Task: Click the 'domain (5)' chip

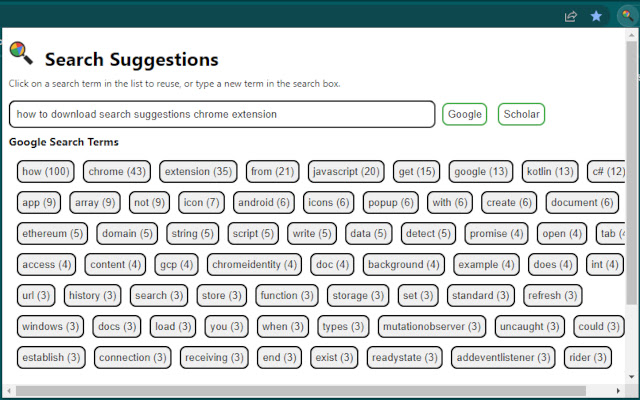Action: click(x=127, y=233)
